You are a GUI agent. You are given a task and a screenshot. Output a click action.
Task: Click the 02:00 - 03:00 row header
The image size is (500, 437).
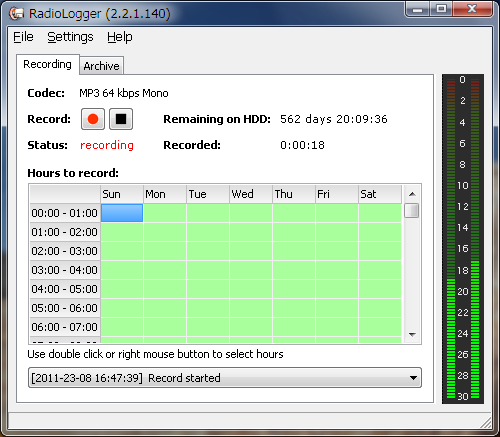pos(65,251)
